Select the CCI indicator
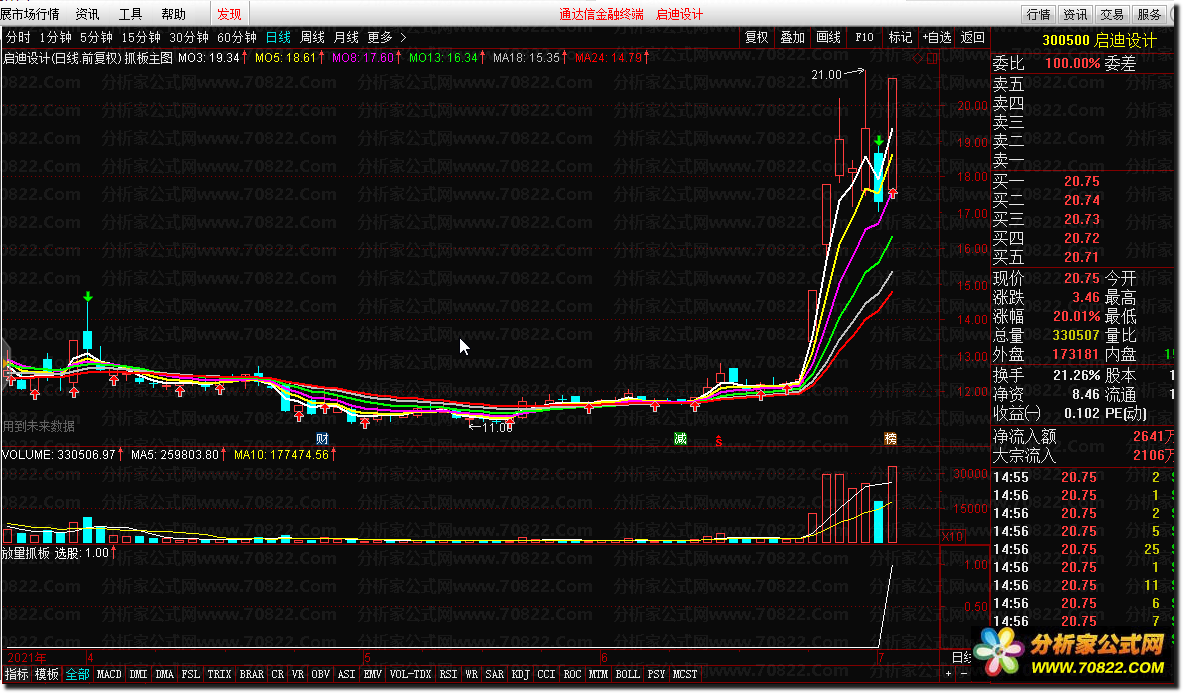 pyautogui.click(x=546, y=674)
